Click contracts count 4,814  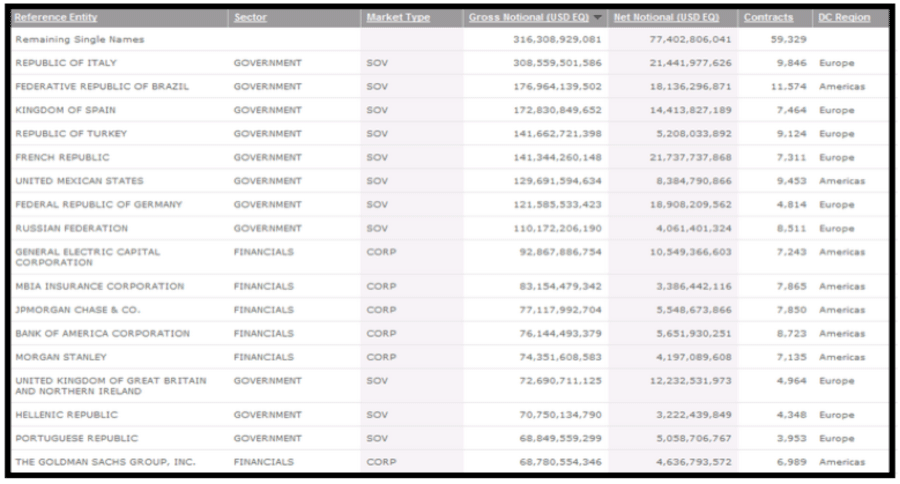pyautogui.click(x=792, y=204)
